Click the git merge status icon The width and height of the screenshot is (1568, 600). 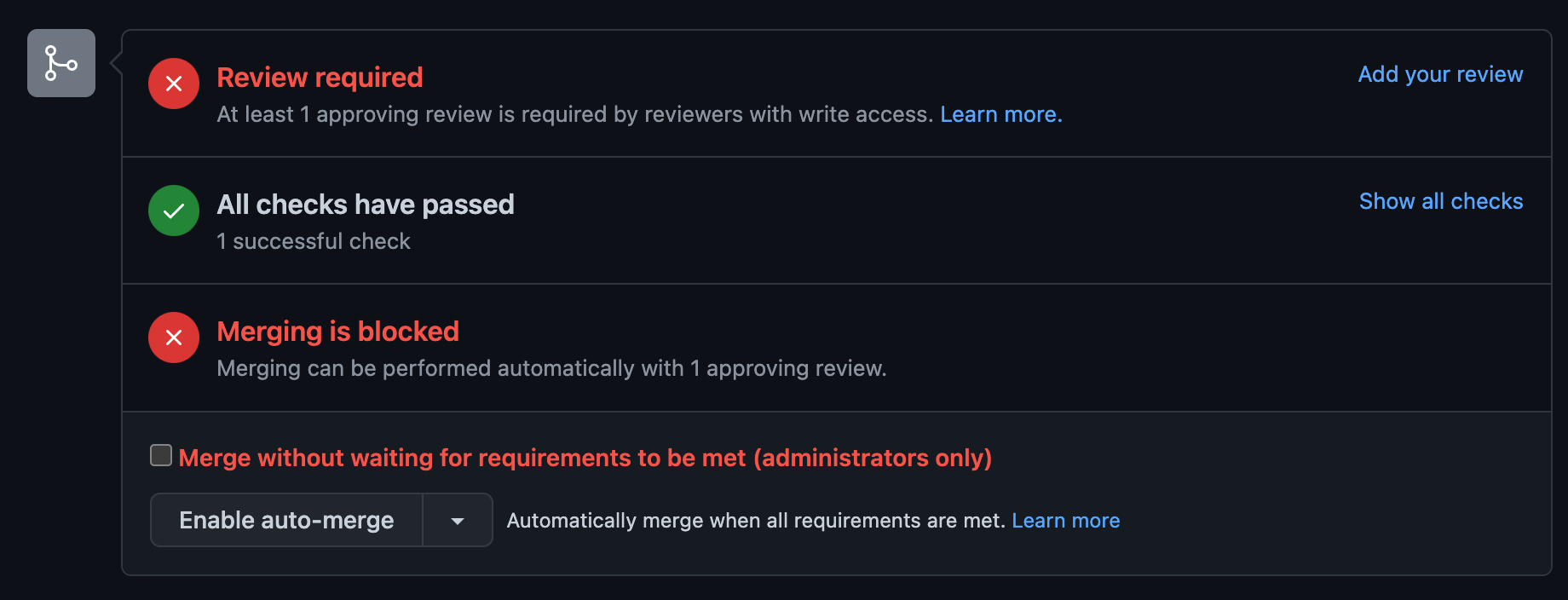tap(61, 62)
